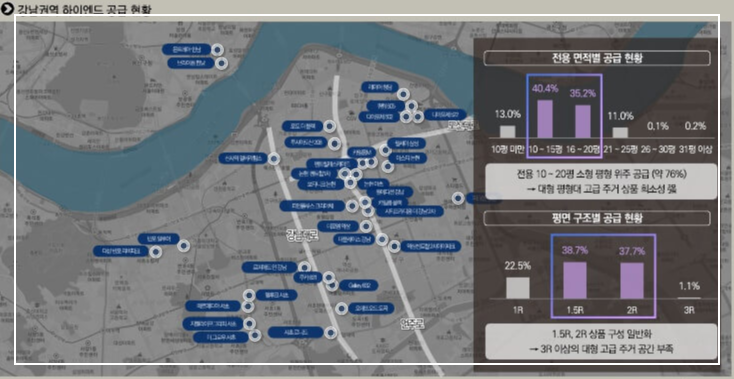Click the '언주로' road label on the map

tap(412, 323)
